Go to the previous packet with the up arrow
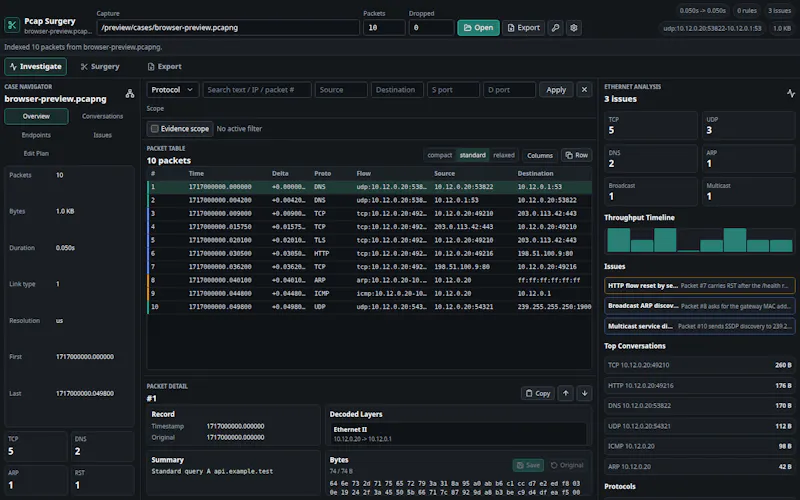This screenshot has width=800, height=500. 566,393
